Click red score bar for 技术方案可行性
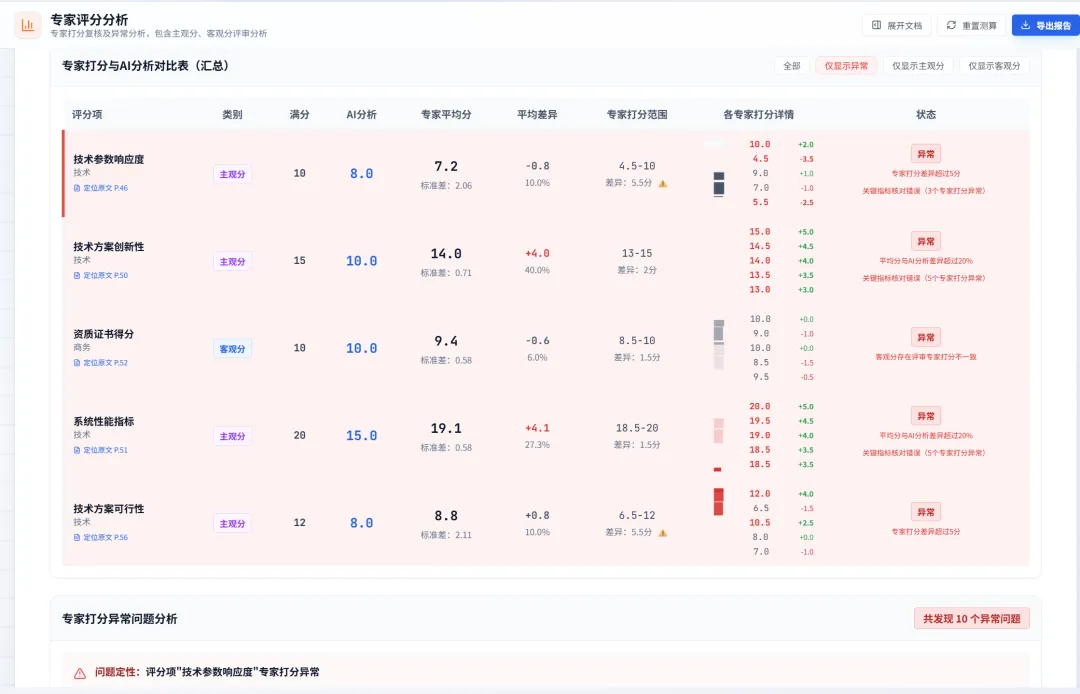Screen dimensions: 1080x694 718,501
